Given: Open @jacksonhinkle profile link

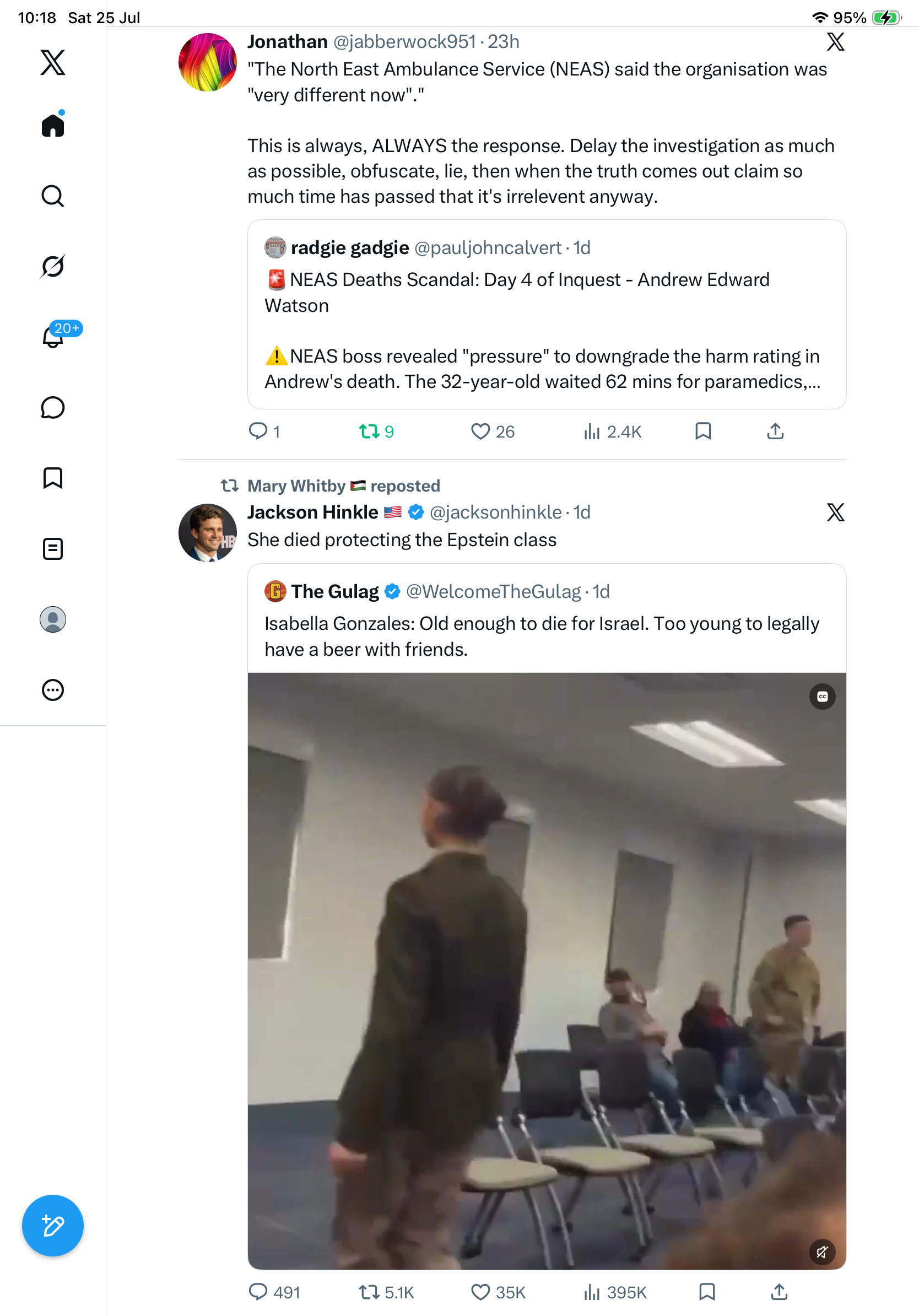Looking at the screenshot, I should coord(496,512).
